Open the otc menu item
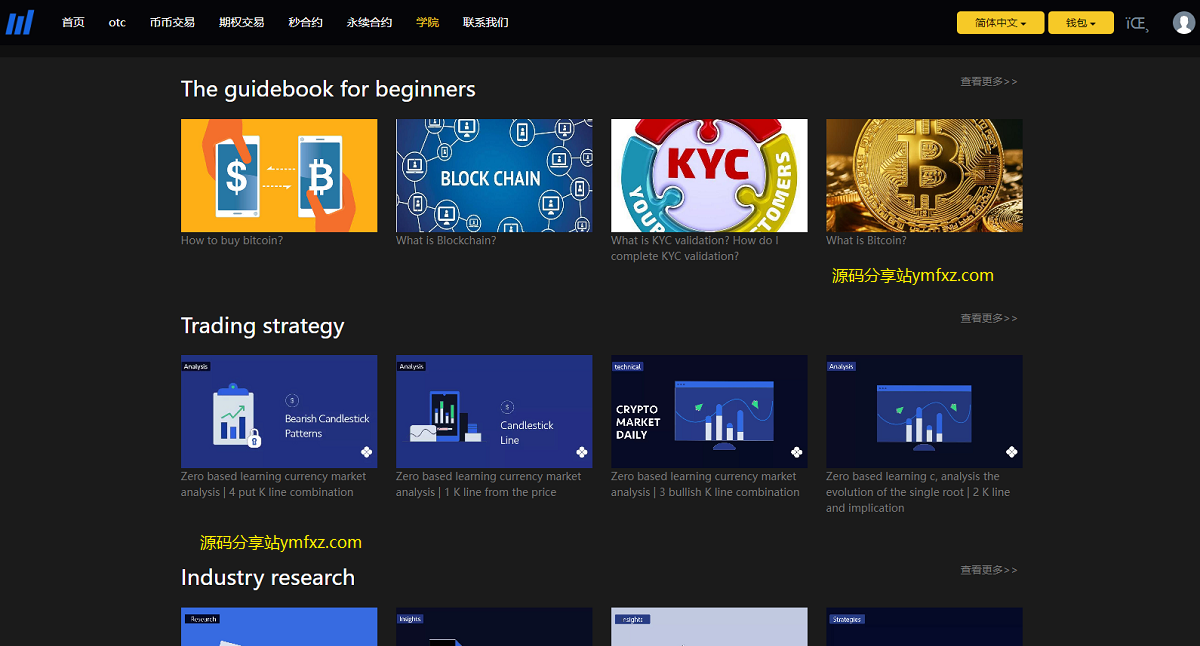The height and width of the screenshot is (646, 1200). pos(117,22)
